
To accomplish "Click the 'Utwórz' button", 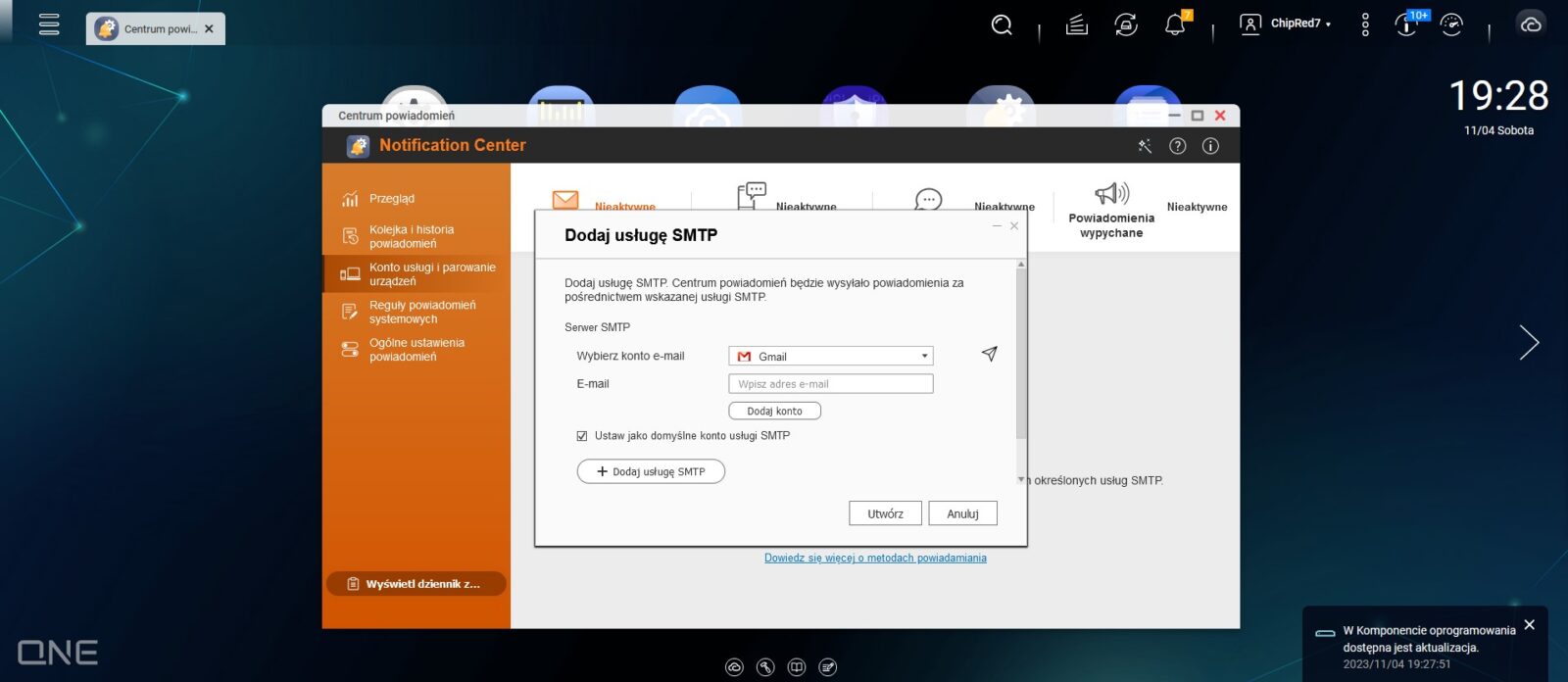I will point(885,513).
